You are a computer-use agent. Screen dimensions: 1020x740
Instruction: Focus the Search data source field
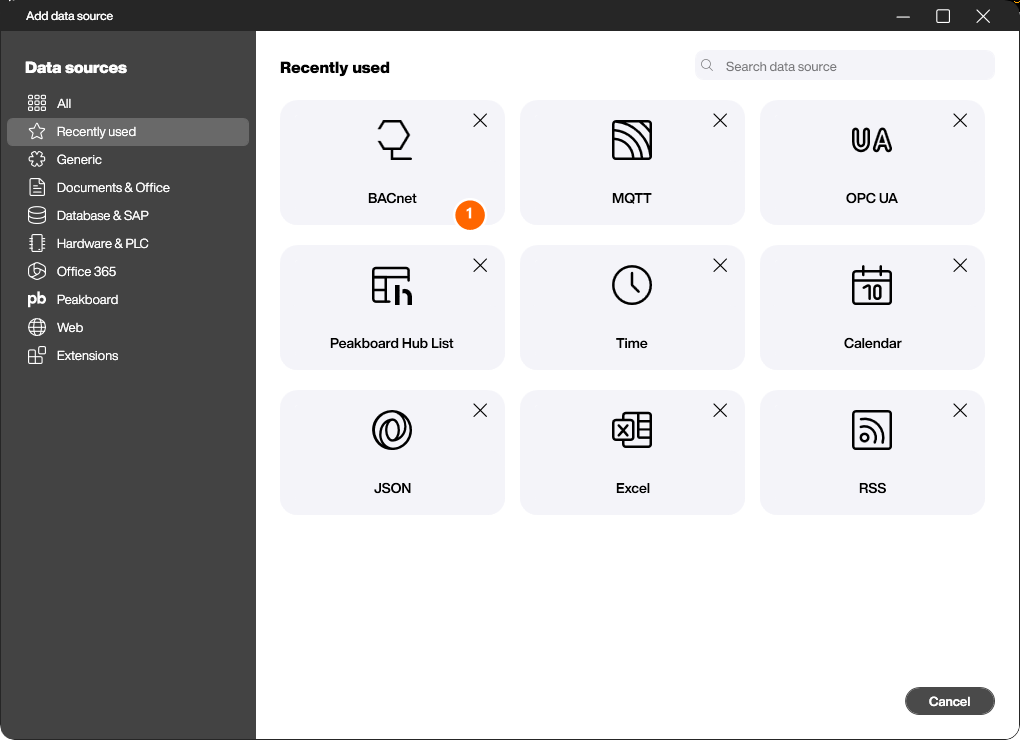844,66
